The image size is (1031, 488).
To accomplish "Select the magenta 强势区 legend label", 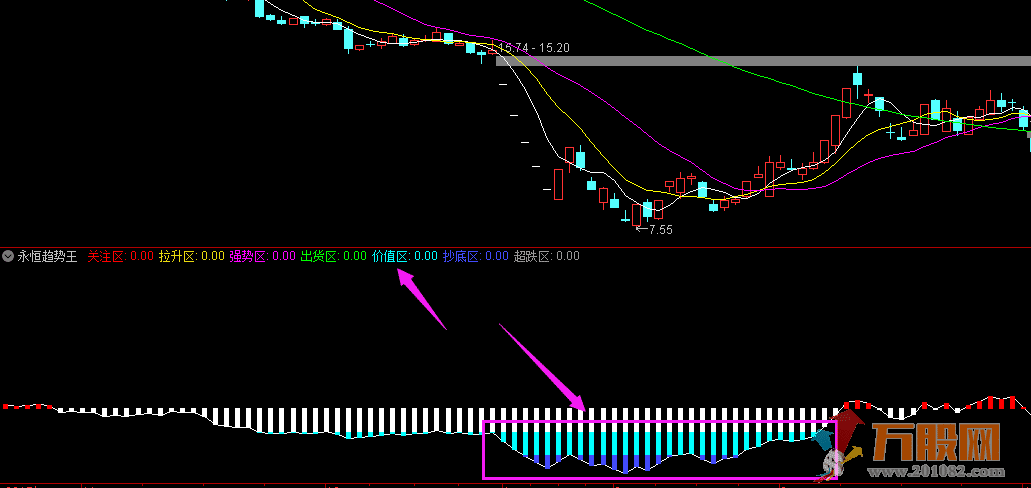I will tap(248, 256).
